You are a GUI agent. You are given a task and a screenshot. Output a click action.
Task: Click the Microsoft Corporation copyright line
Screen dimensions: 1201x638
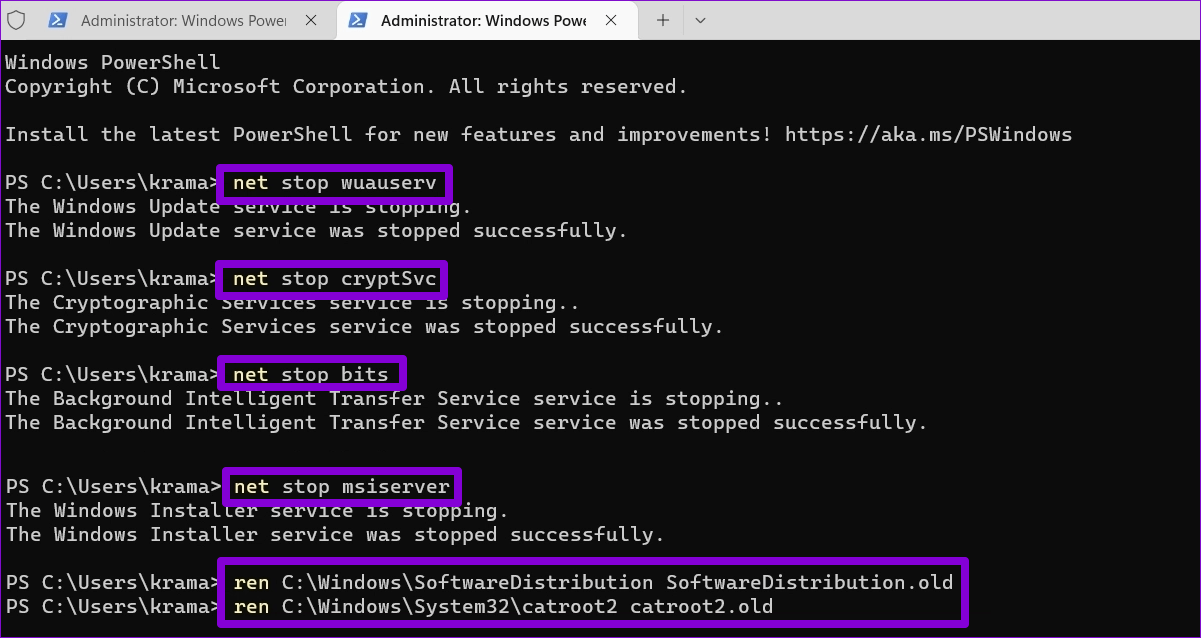click(346, 86)
